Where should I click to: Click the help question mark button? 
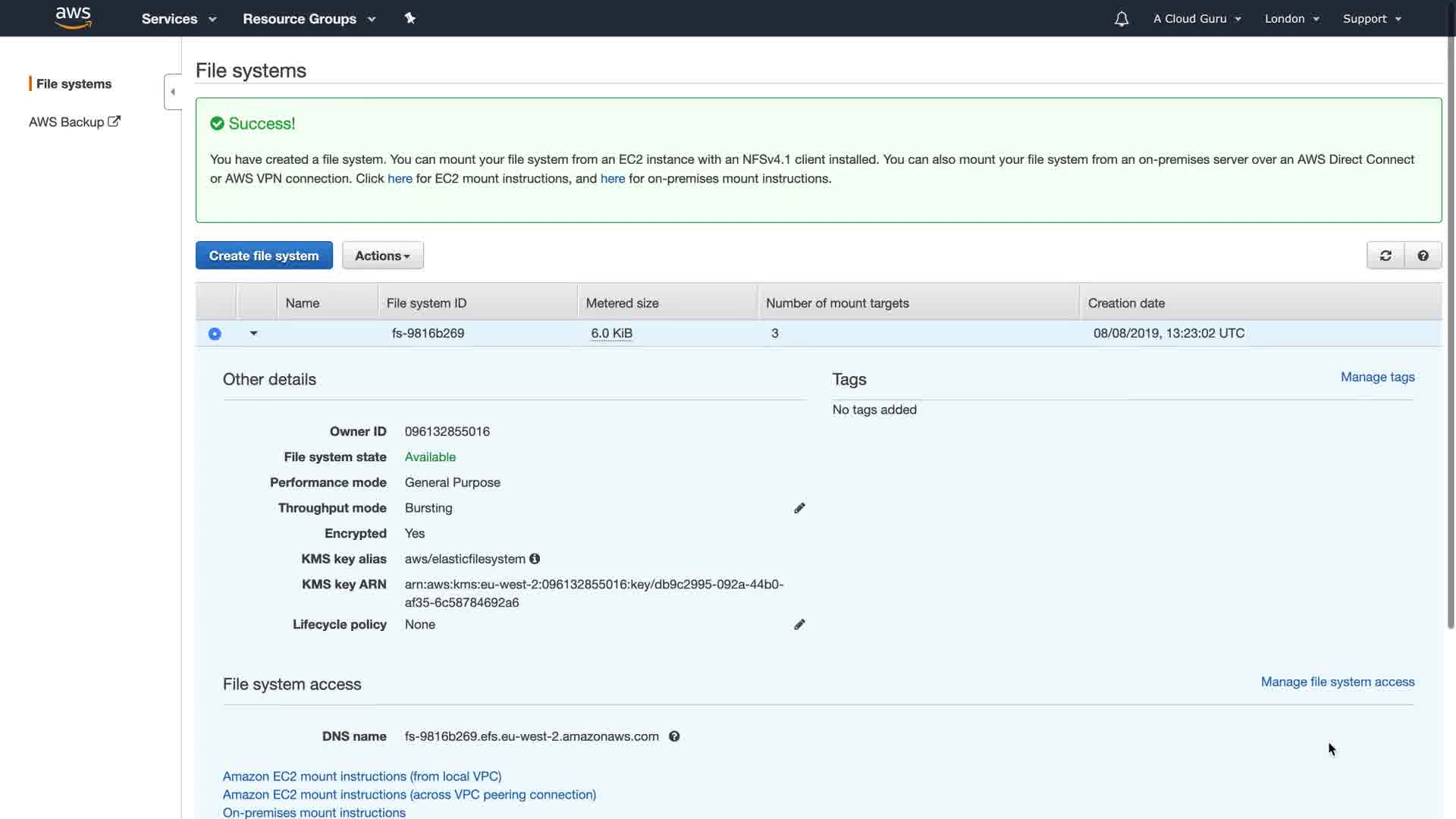[1423, 256]
